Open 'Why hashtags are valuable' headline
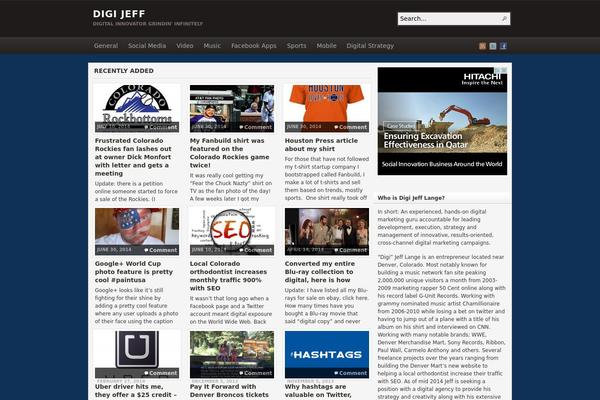Viewport: 600px width, 400px height. click(x=318, y=391)
